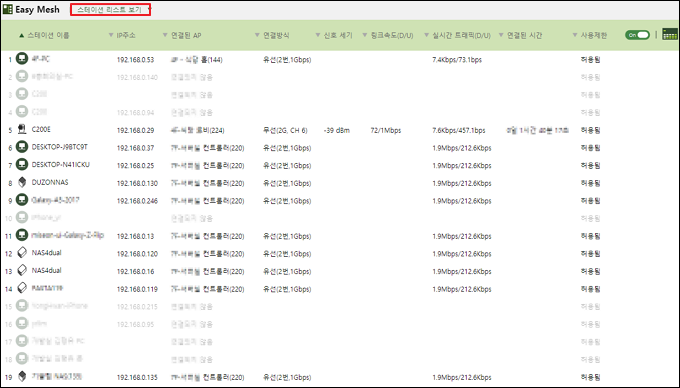Open the 신호 세기 column sort arrow
Image resolution: width=680 pixels, height=388 pixels.
(x=317, y=36)
